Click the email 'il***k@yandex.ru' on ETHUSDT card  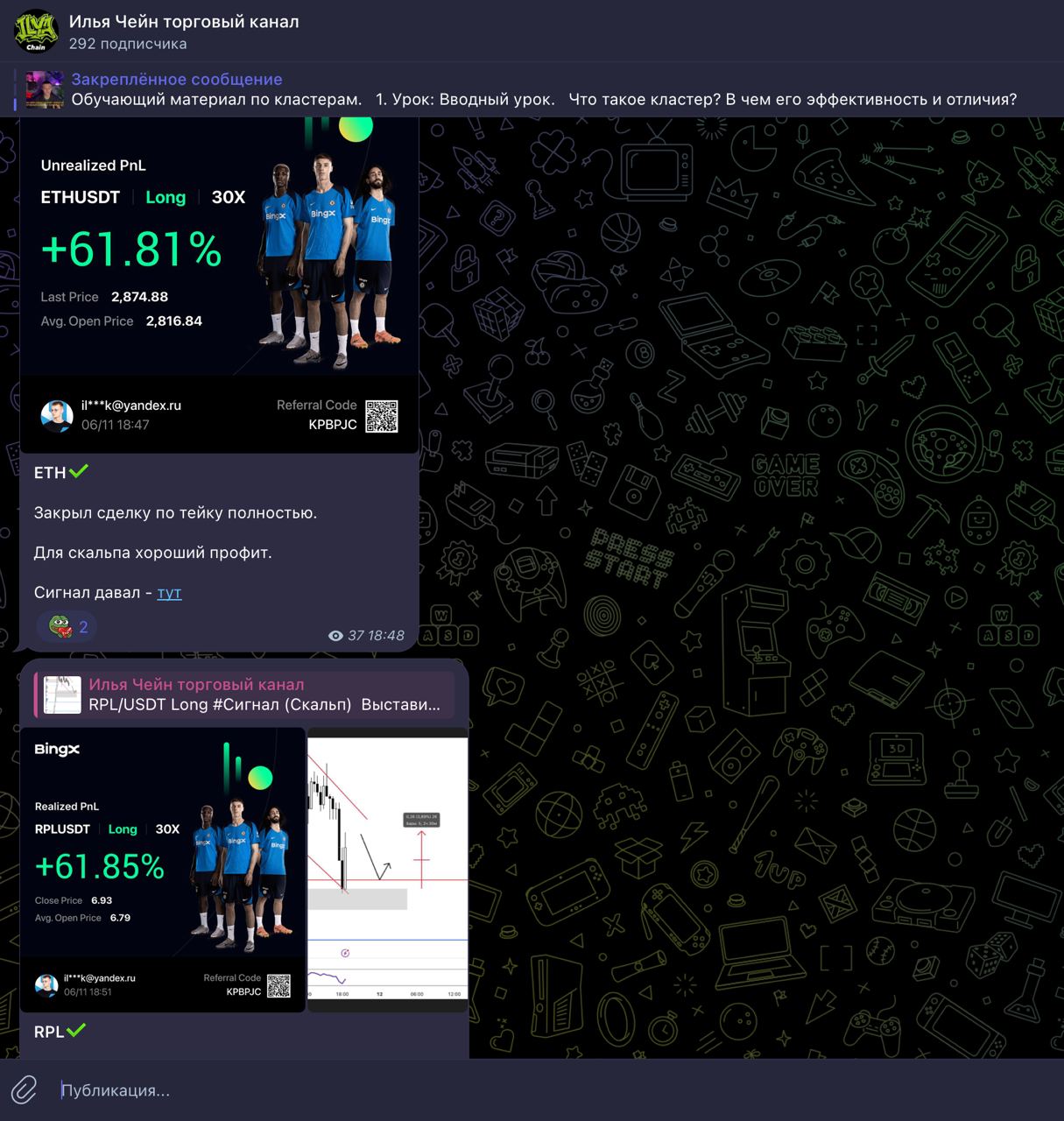click(x=131, y=405)
